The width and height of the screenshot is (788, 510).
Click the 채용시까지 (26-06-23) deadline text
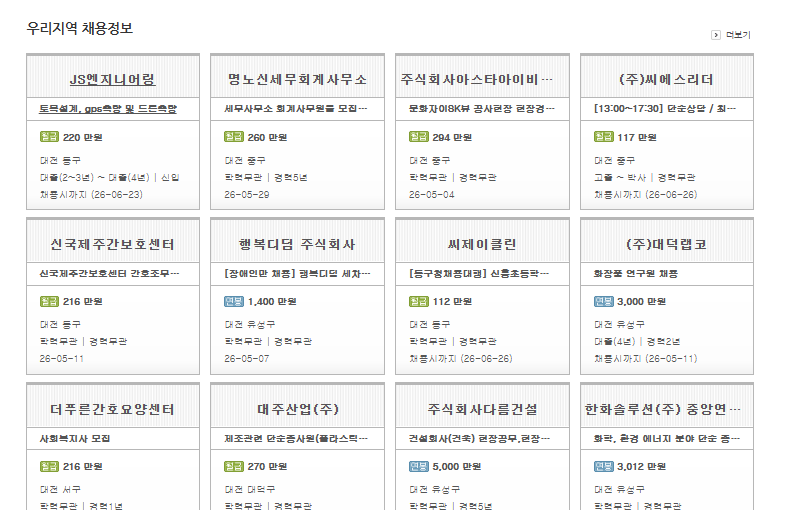pos(91,194)
